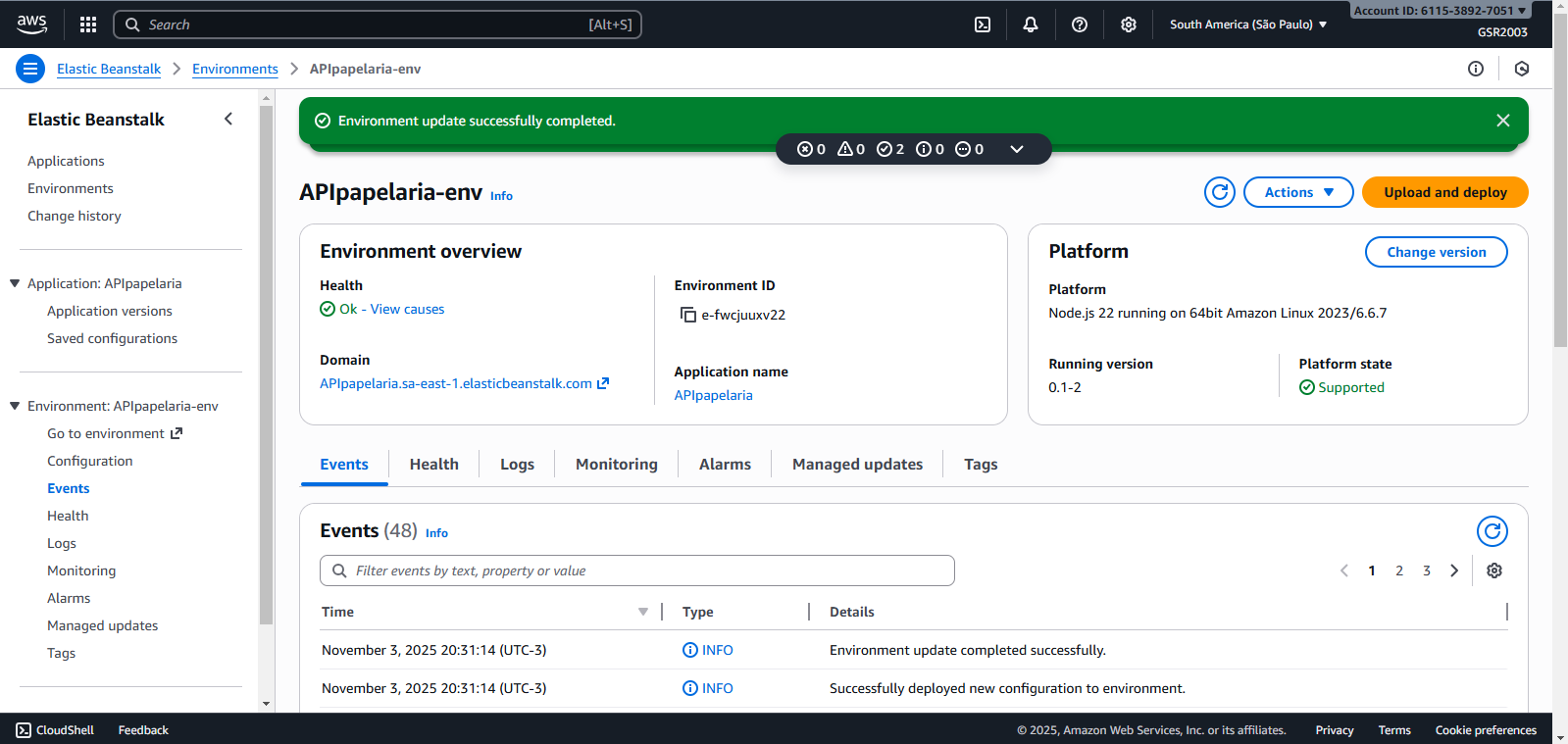
Task: Dismiss the green success banner
Action: (1503, 121)
